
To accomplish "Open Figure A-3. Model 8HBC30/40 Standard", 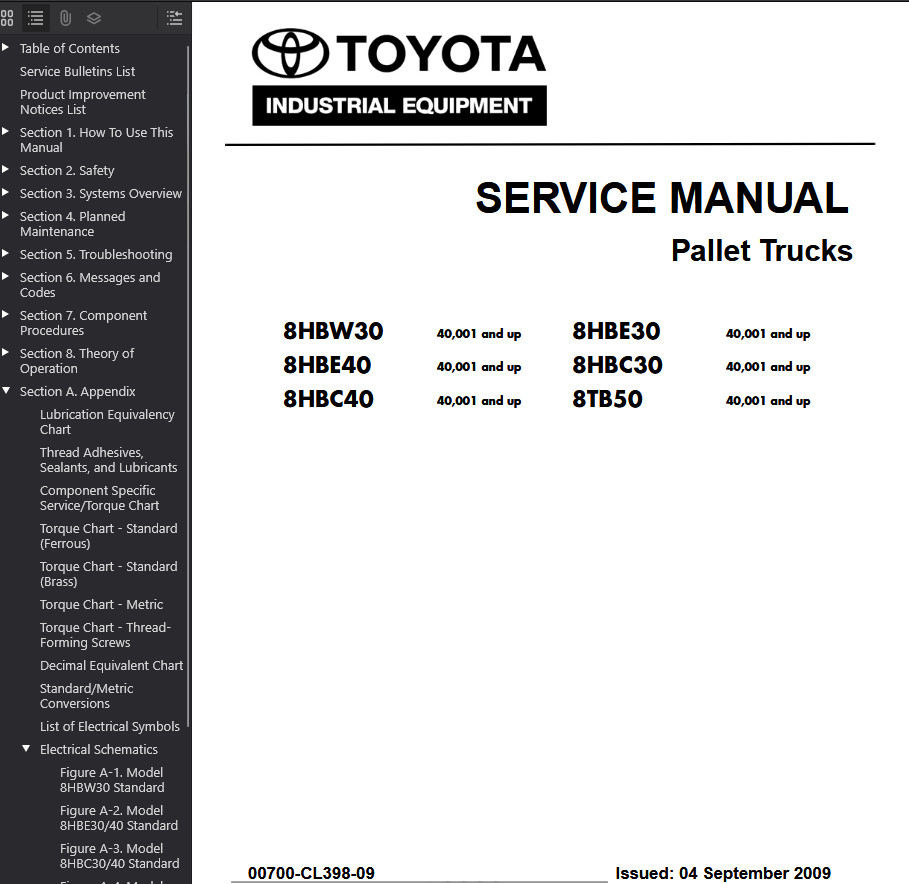I will (x=119, y=856).
